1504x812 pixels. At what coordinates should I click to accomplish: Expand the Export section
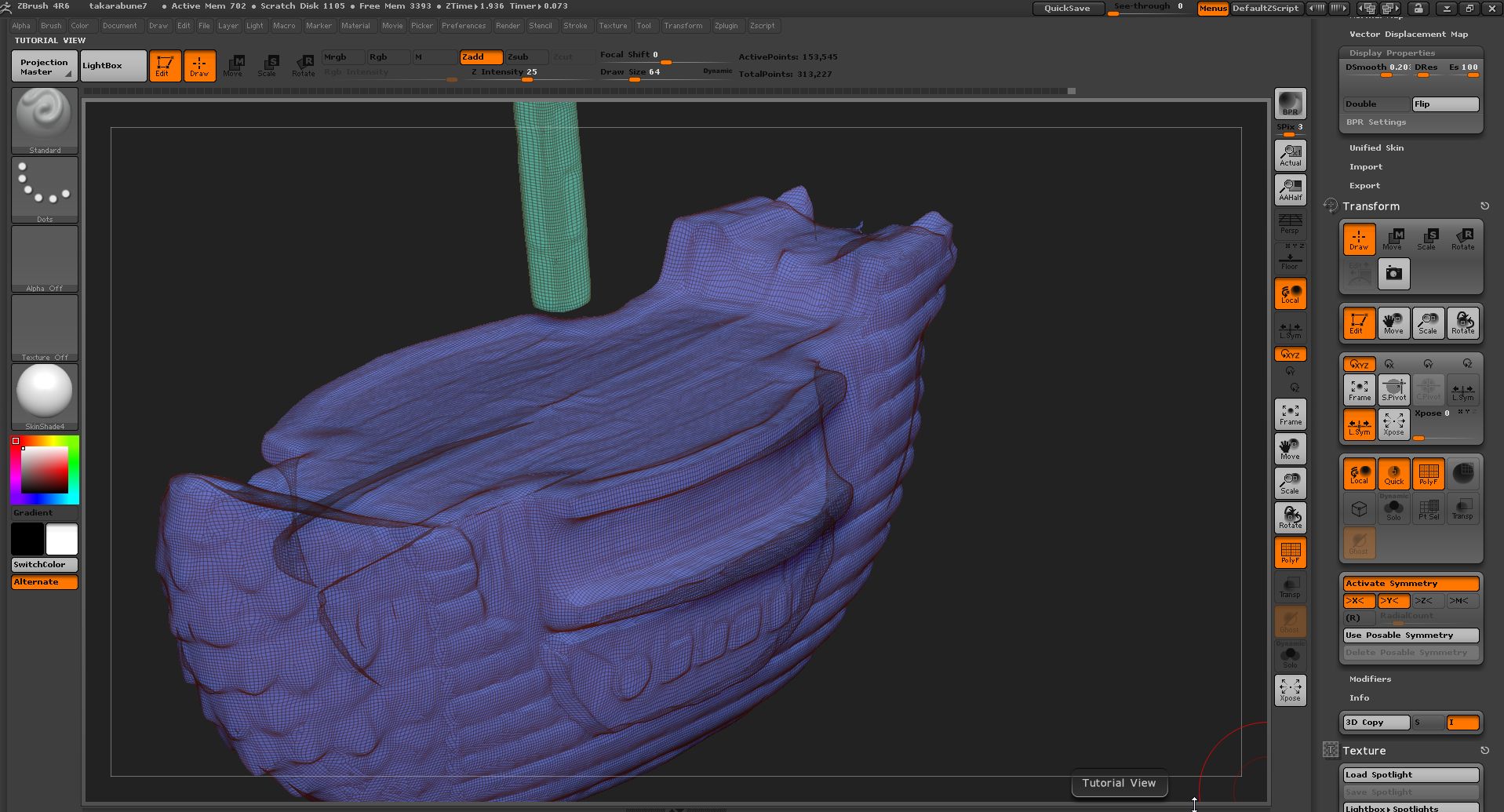(x=1364, y=185)
